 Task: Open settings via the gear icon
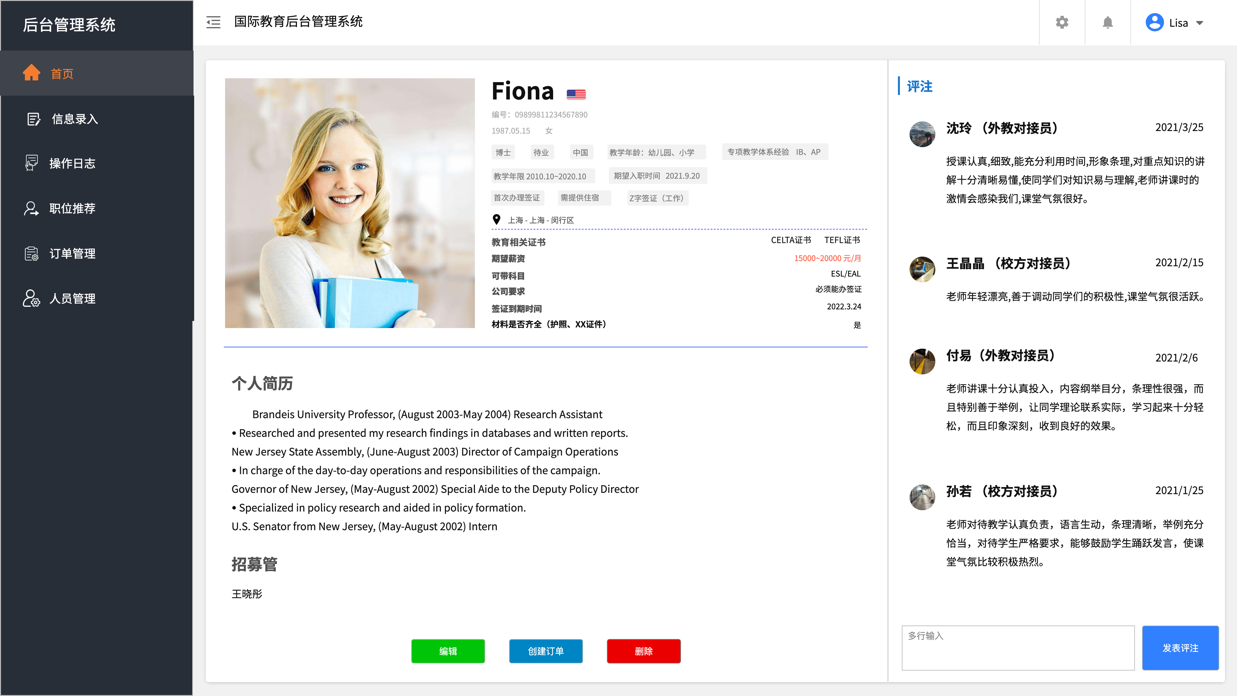click(x=1062, y=22)
